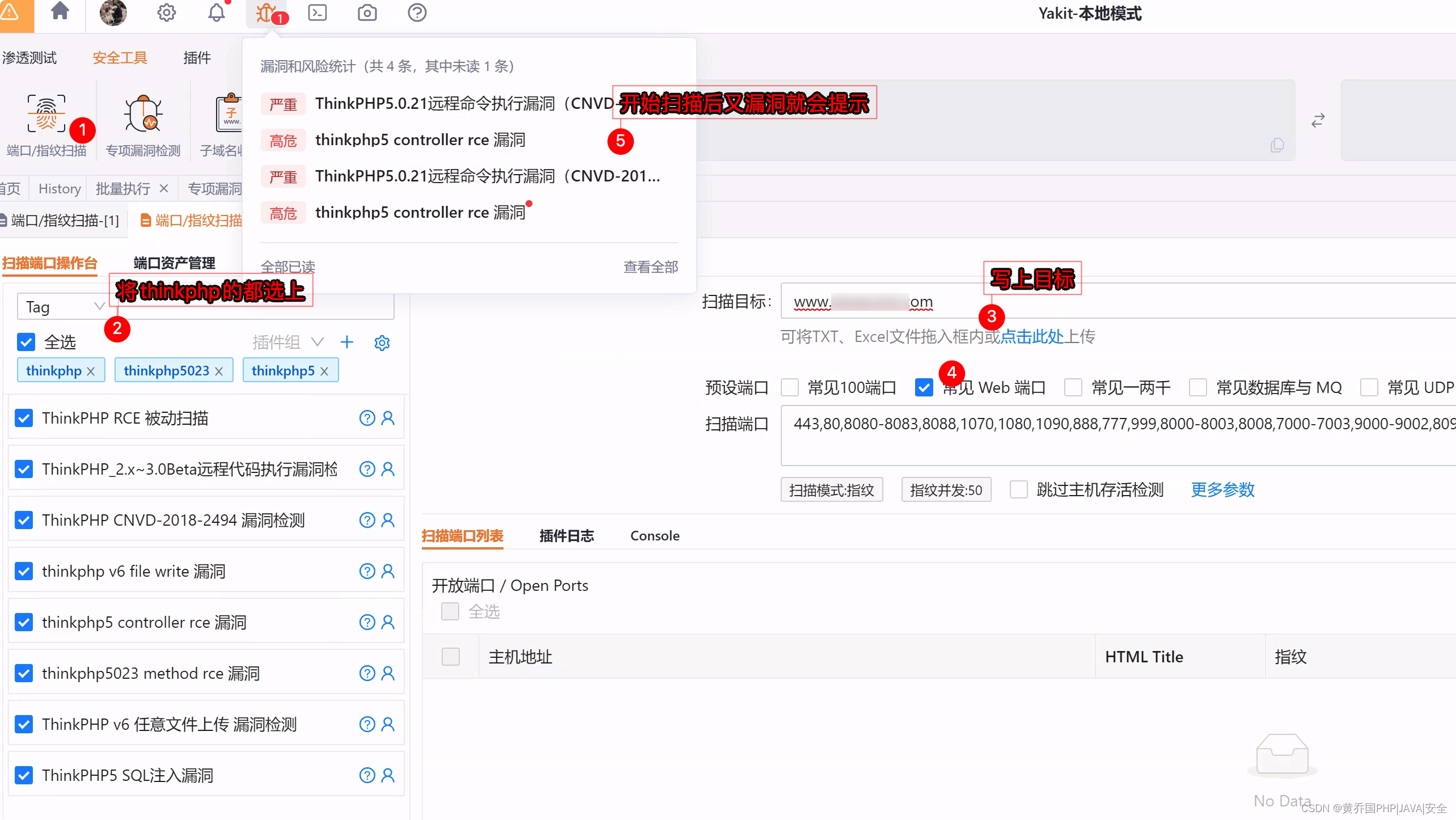Uncheck ThinkPHP5 SQL注入漏洞 plugin
Viewport: 1456px width, 820px height.
click(x=24, y=775)
